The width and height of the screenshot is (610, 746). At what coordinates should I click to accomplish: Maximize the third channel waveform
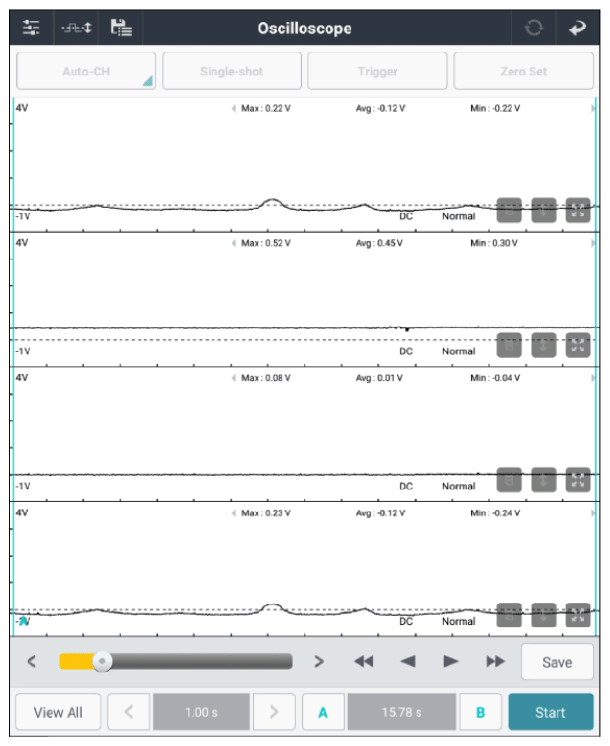click(x=578, y=480)
